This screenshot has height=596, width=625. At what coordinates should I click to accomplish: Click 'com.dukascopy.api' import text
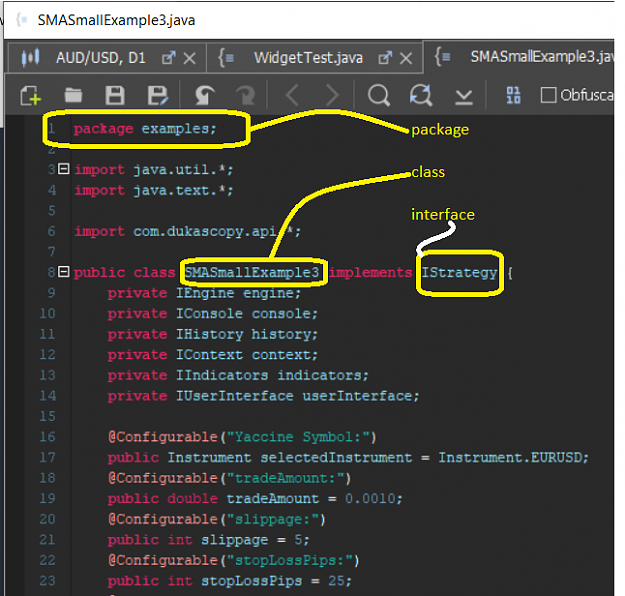pos(204,232)
